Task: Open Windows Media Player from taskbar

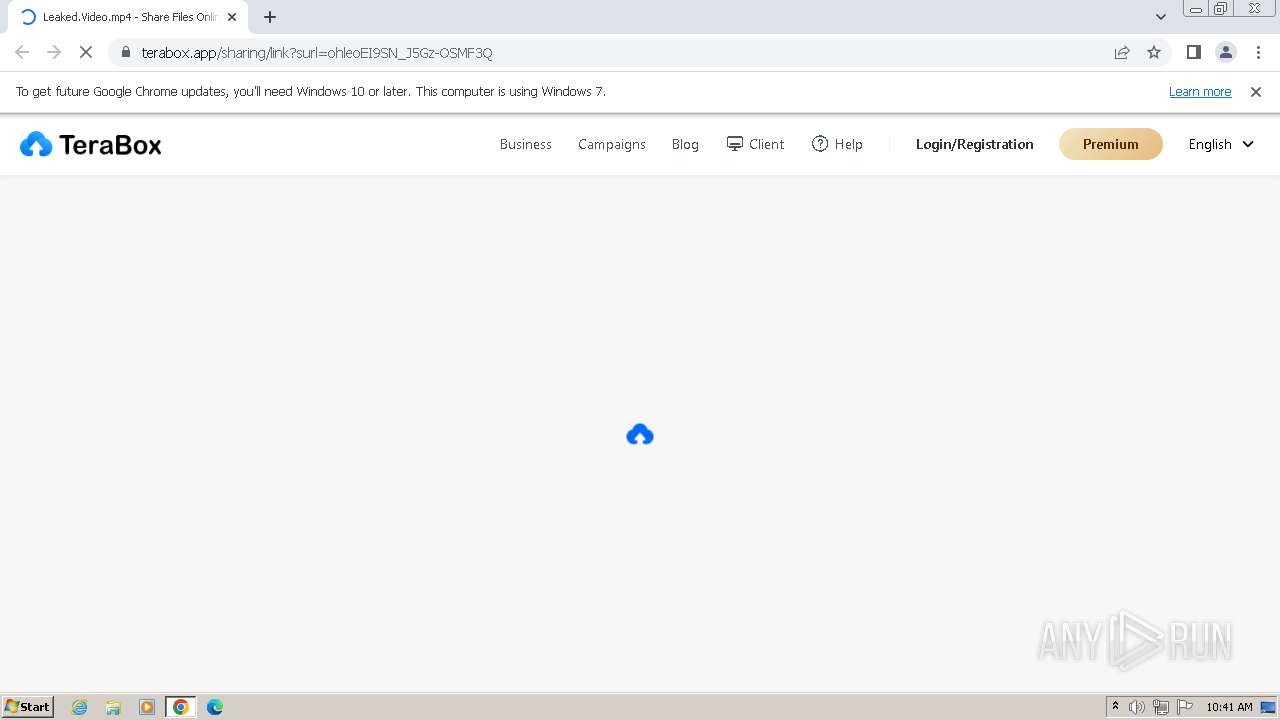Action: click(x=147, y=707)
